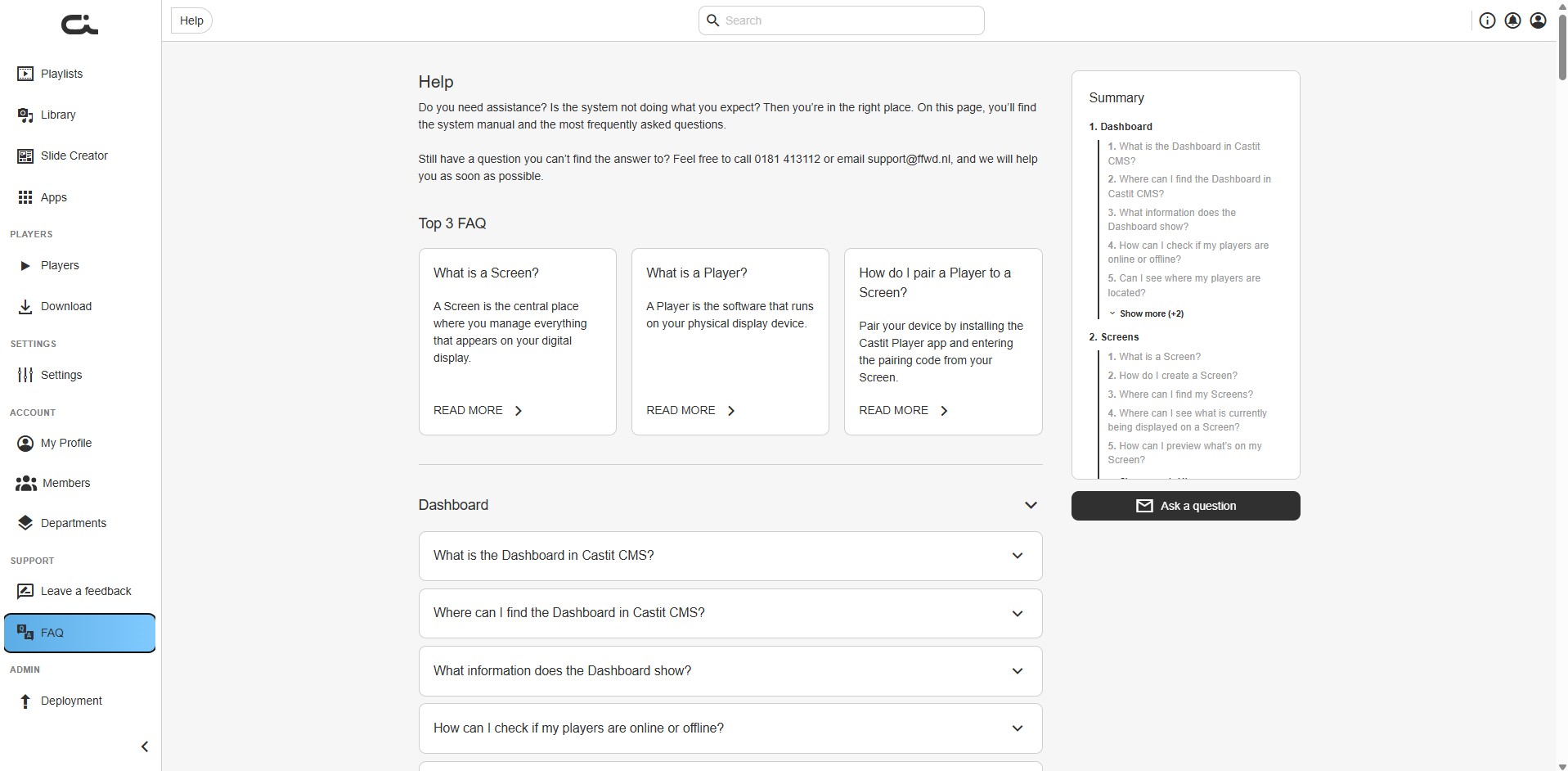Viewport: 1568px width, 771px height.
Task: Click arrow next to pair a Player READ MORE
Action: (944, 411)
